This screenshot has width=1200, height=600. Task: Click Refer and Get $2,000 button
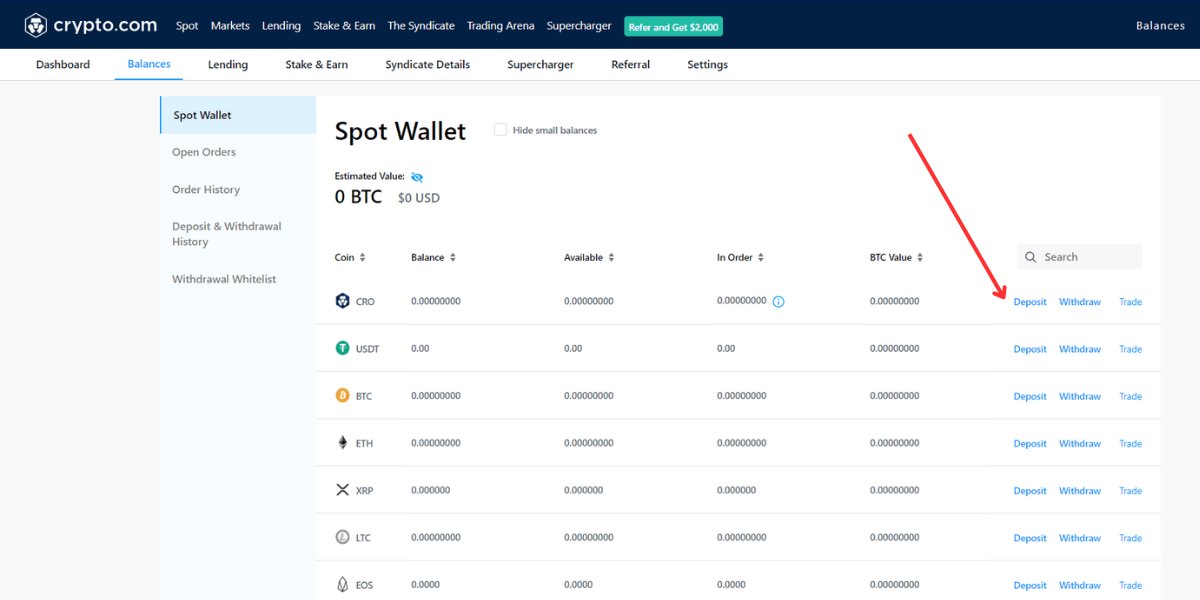point(673,27)
